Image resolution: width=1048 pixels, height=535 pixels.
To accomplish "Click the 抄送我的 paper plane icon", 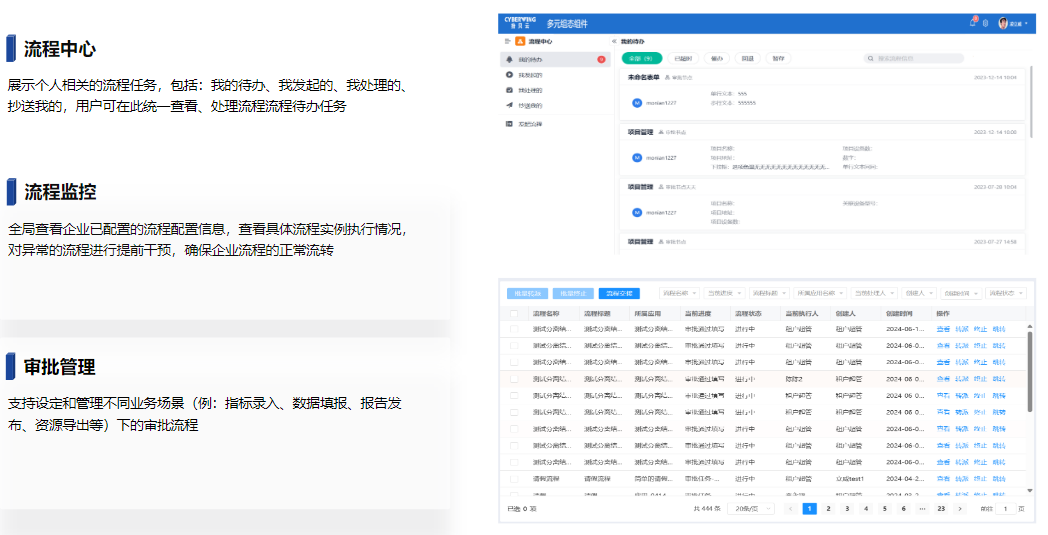I will tap(510, 105).
